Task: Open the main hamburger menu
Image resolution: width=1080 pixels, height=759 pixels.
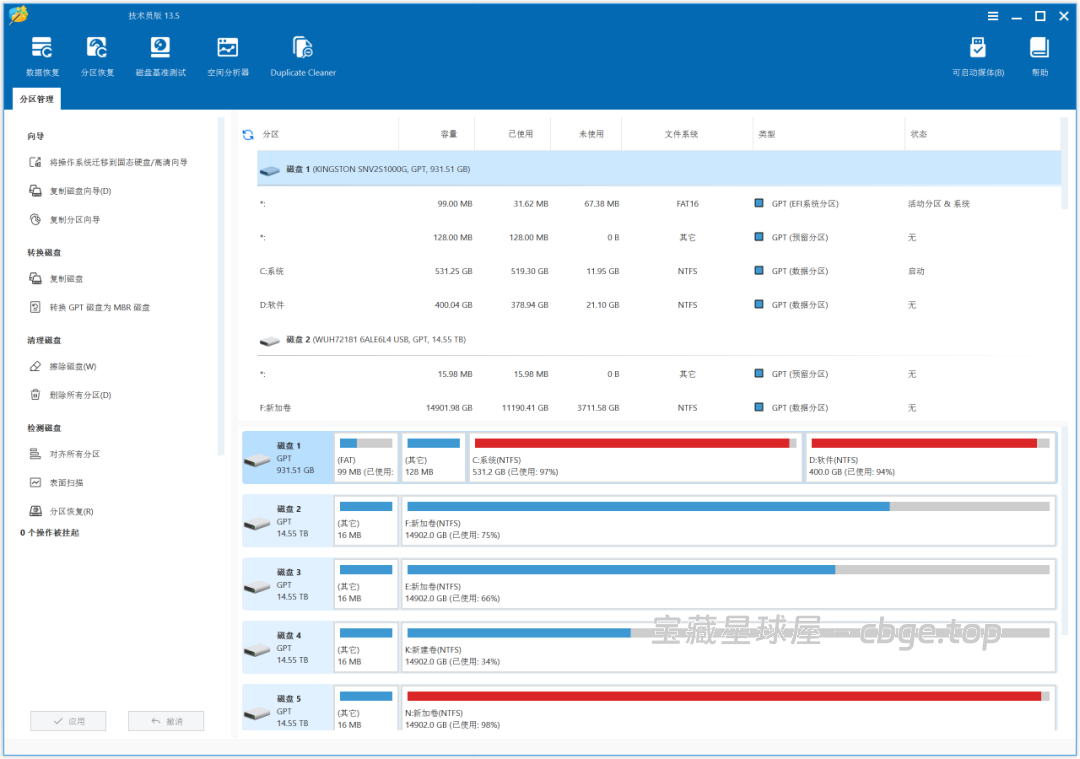Action: pyautogui.click(x=993, y=16)
